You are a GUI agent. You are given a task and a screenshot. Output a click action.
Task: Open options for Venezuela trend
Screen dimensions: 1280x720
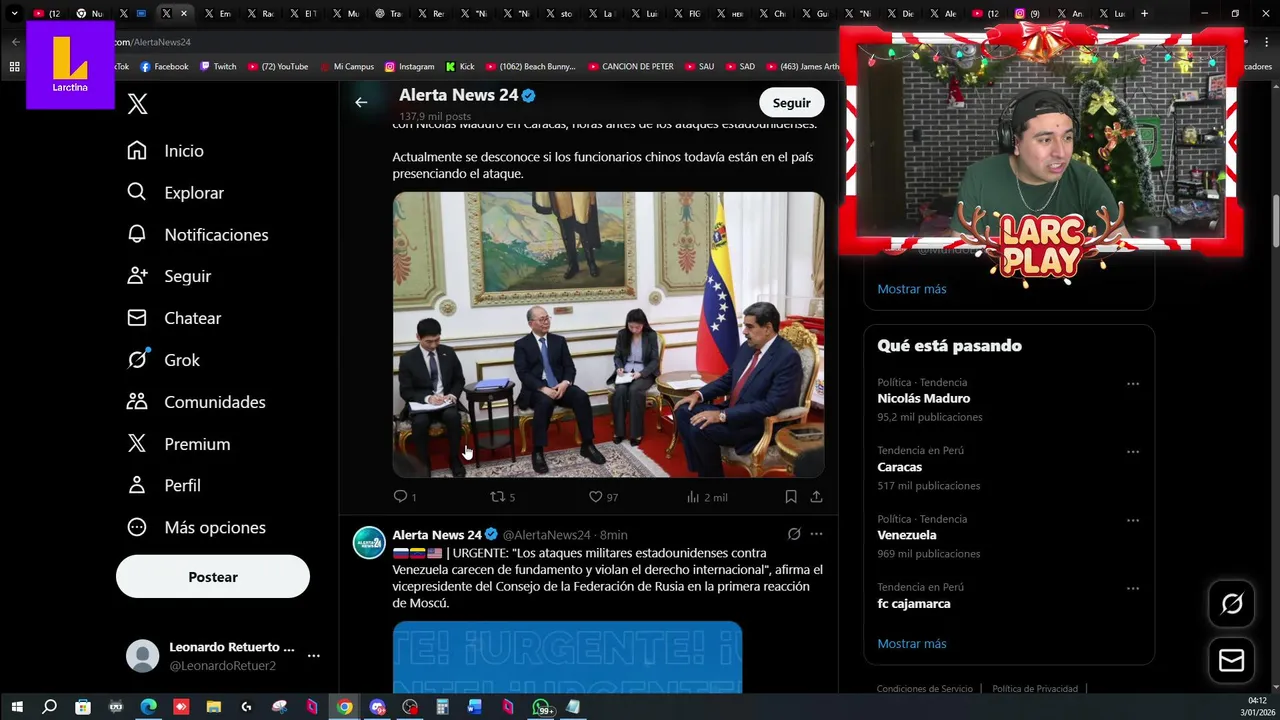[1133, 520]
